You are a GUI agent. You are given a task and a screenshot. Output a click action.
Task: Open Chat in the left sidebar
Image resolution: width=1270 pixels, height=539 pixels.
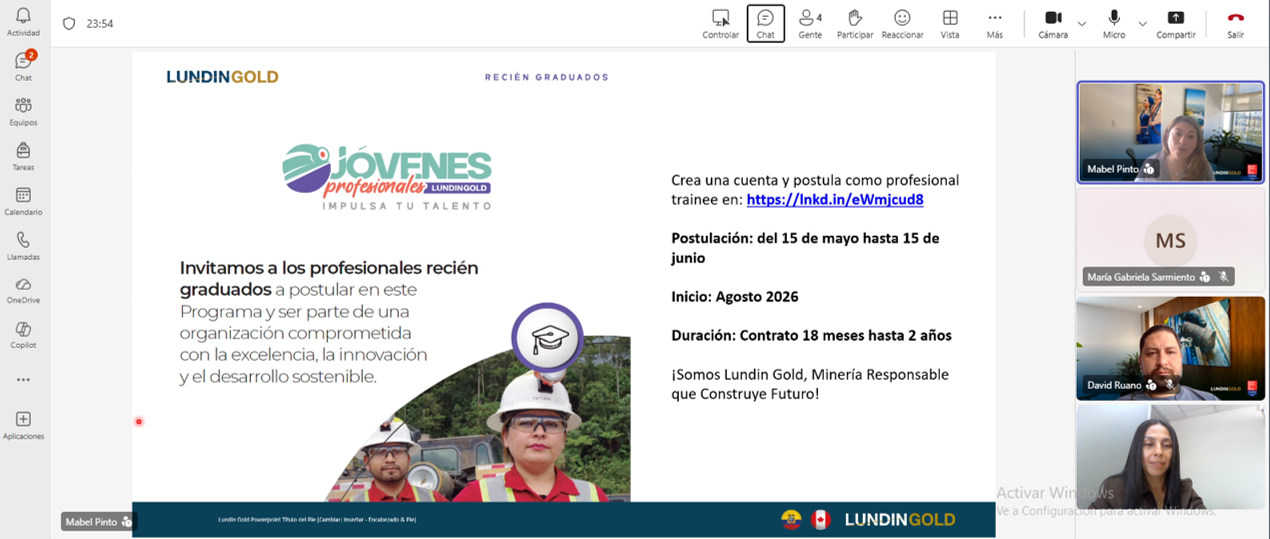pos(23,66)
